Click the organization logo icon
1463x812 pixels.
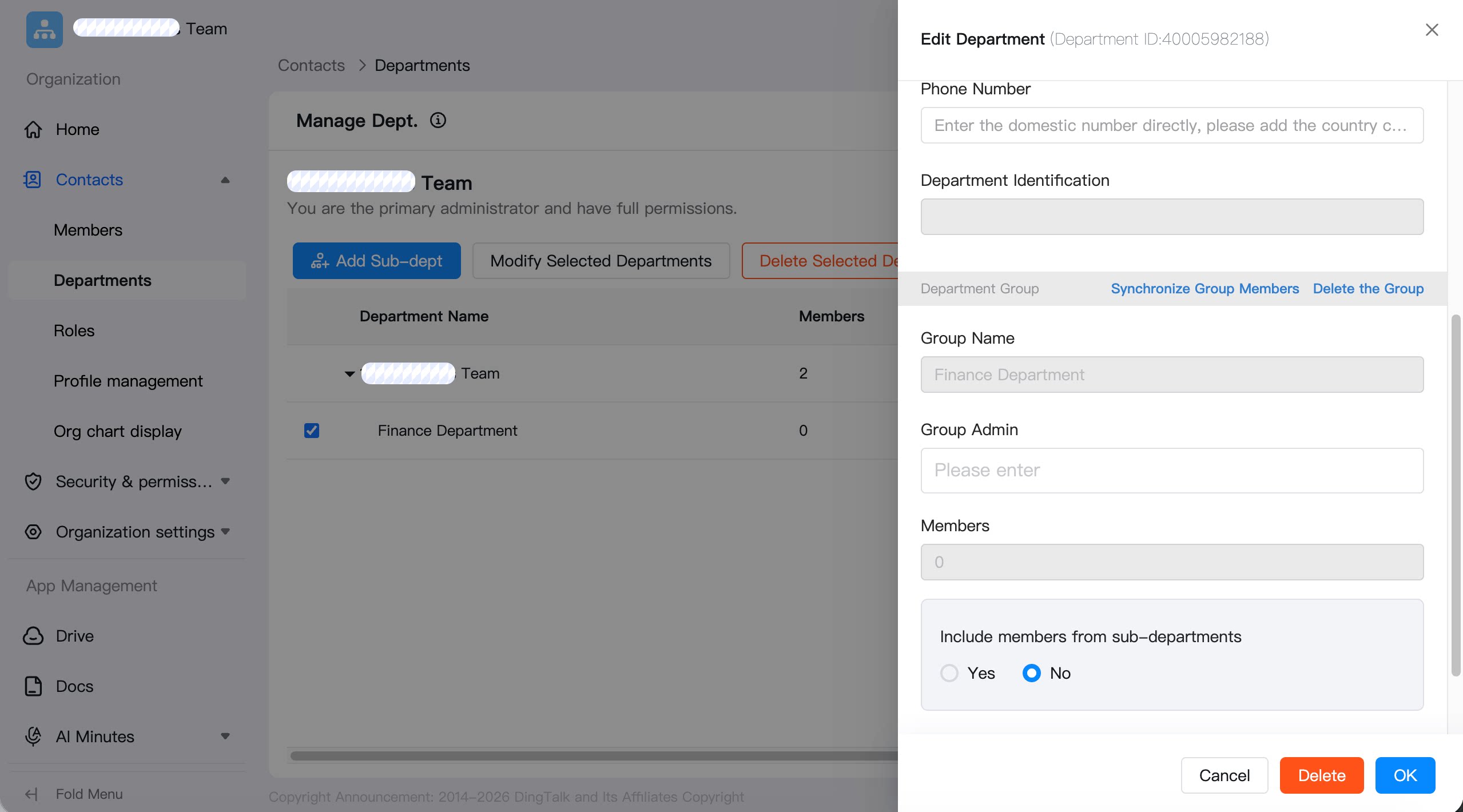coord(44,29)
